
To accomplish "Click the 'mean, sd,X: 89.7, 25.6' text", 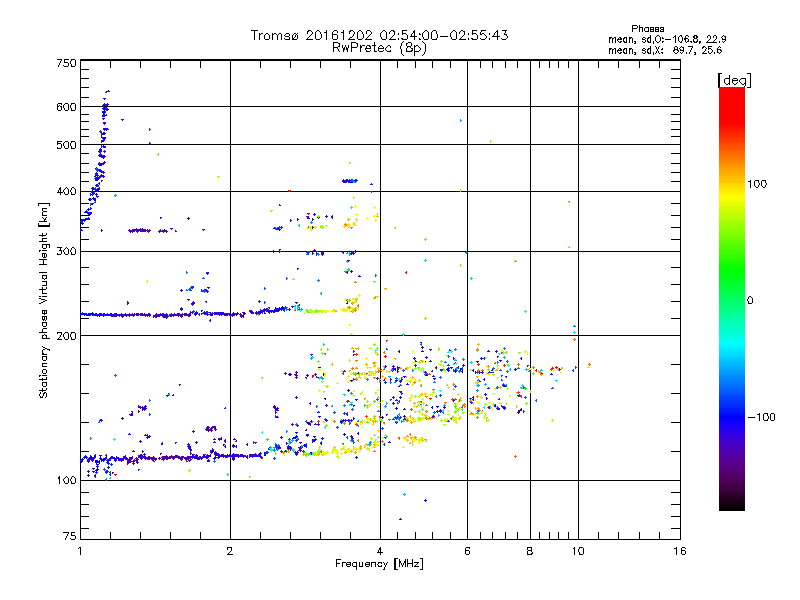I will coord(665,50).
